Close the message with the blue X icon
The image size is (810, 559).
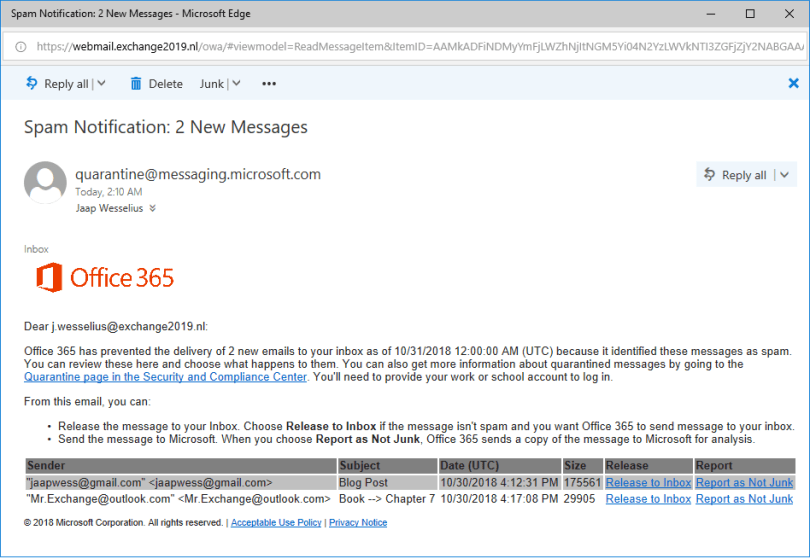[794, 84]
